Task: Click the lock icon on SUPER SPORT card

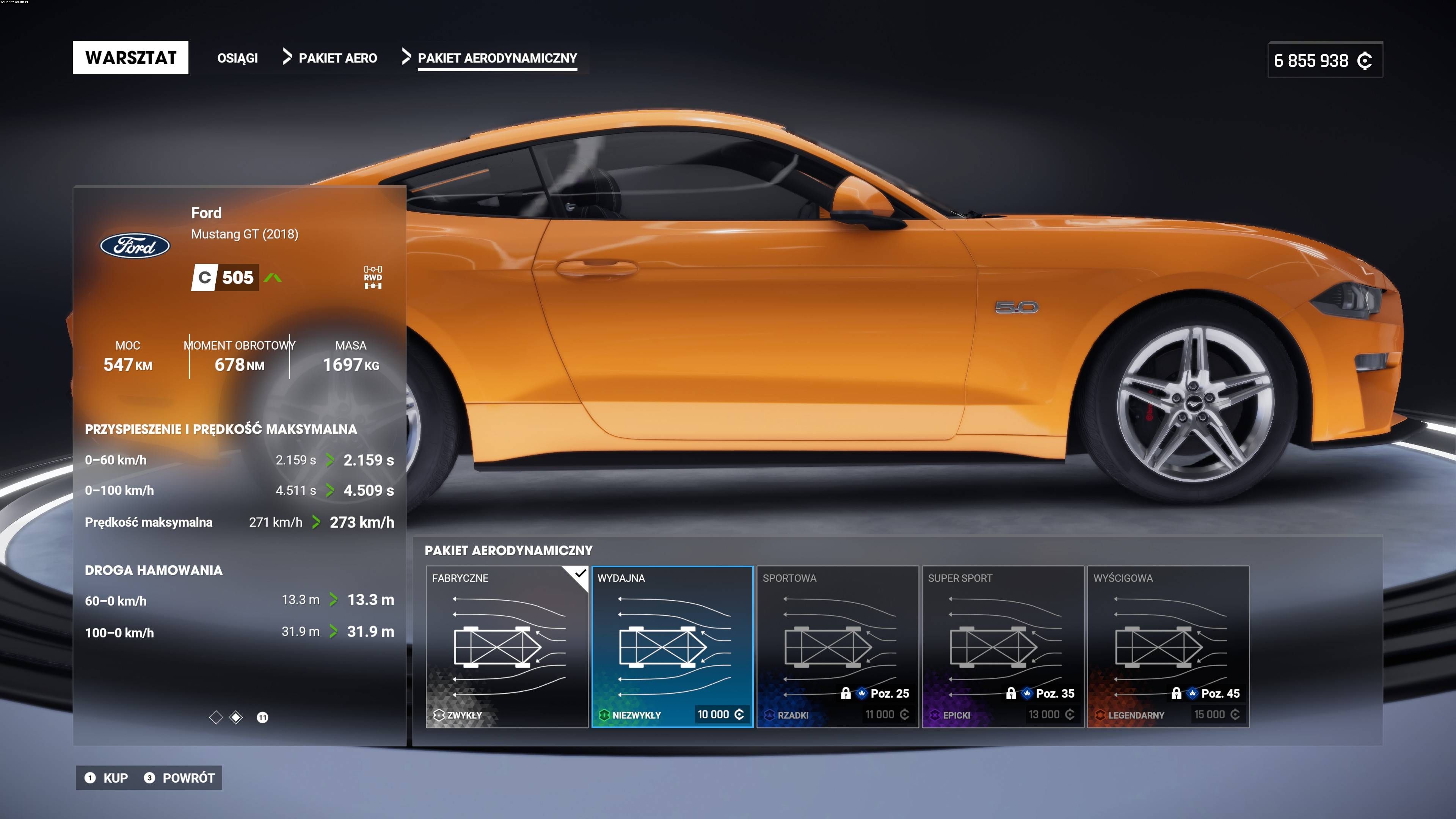Action: click(1011, 693)
